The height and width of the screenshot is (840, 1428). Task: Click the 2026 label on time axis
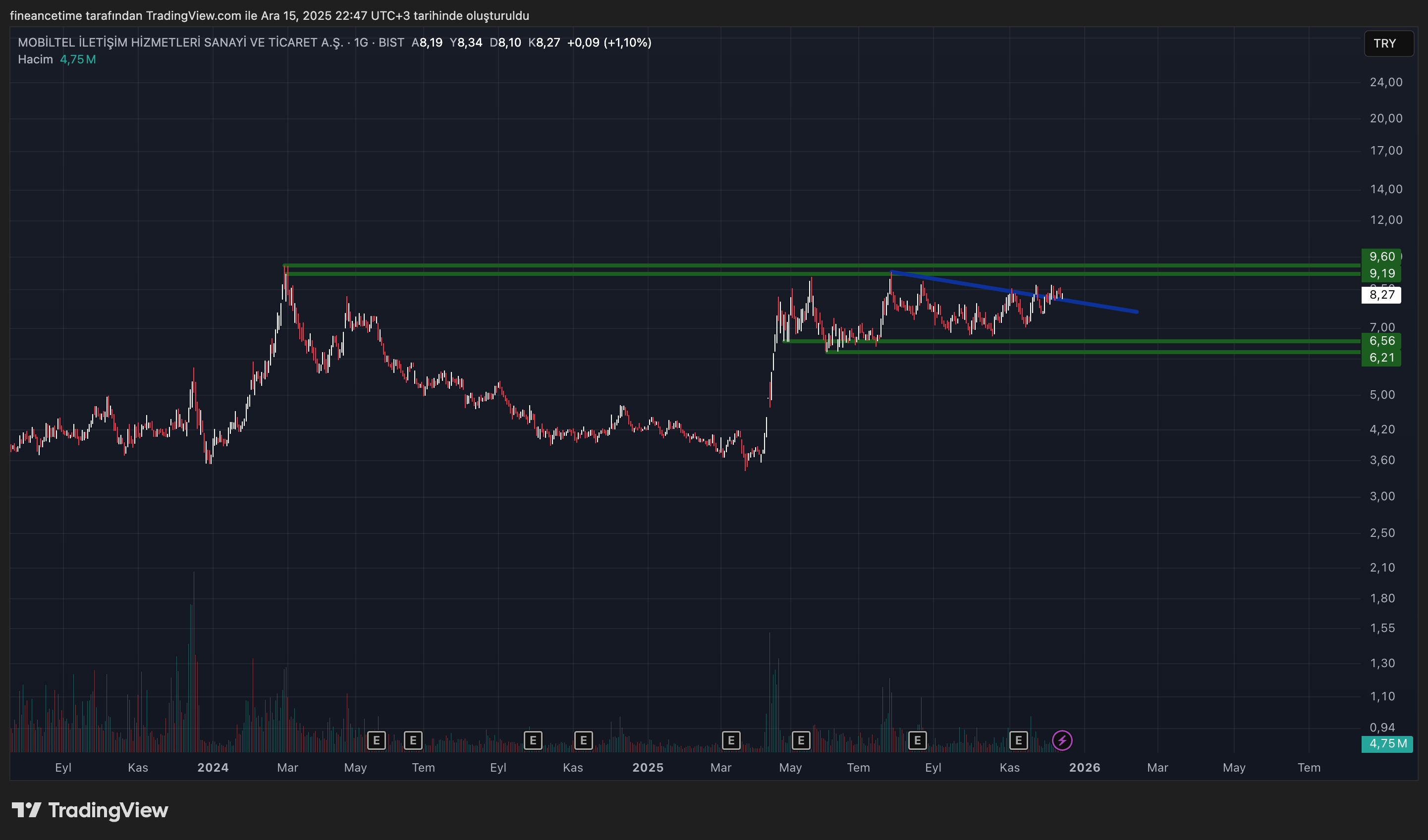pos(1084,768)
